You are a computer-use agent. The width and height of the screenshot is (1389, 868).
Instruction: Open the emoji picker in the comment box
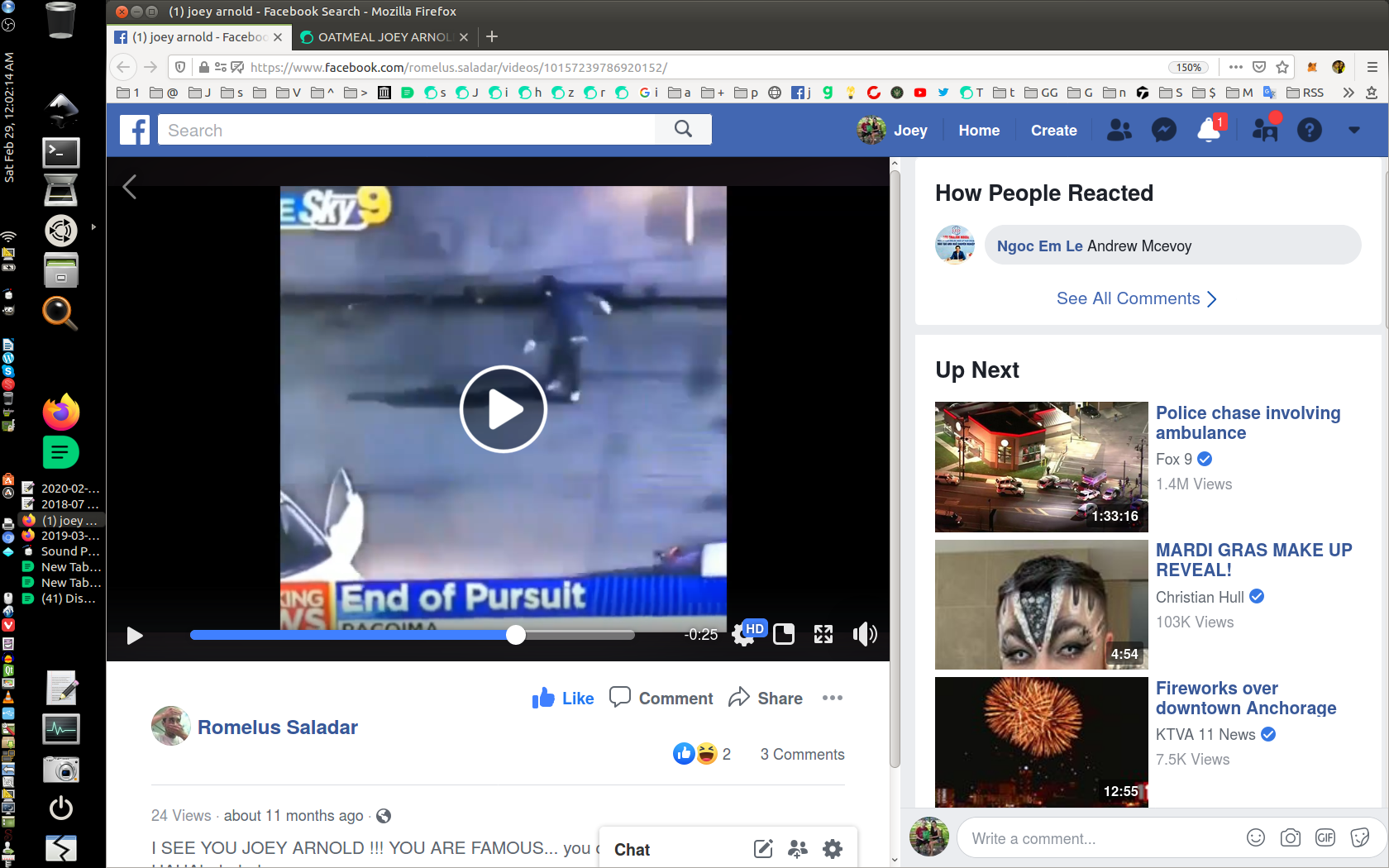click(x=1255, y=837)
